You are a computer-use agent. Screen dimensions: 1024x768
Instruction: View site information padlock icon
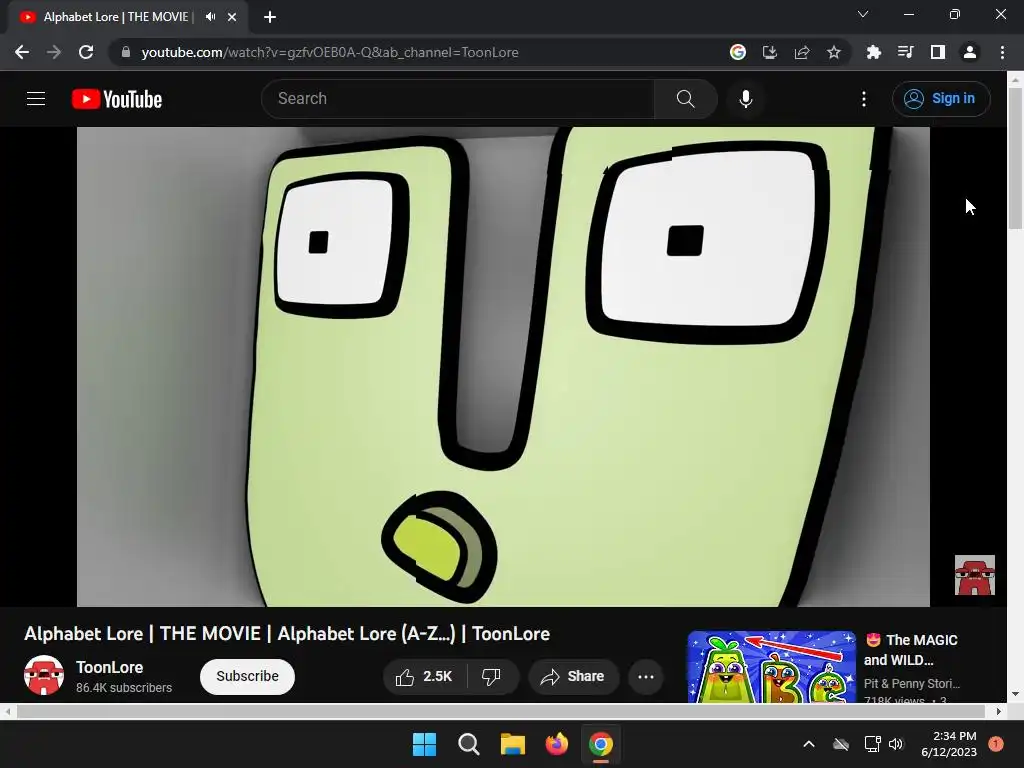click(x=126, y=52)
